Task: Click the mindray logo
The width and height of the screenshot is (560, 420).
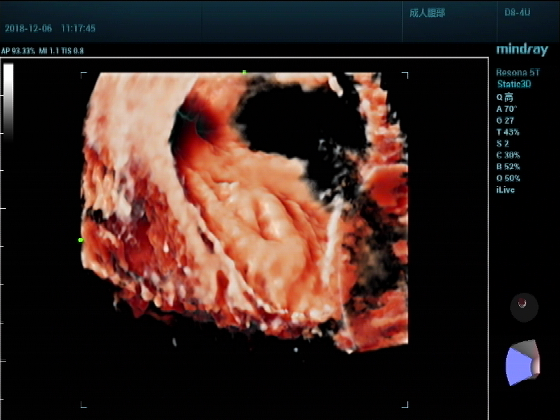Action: 522,50
